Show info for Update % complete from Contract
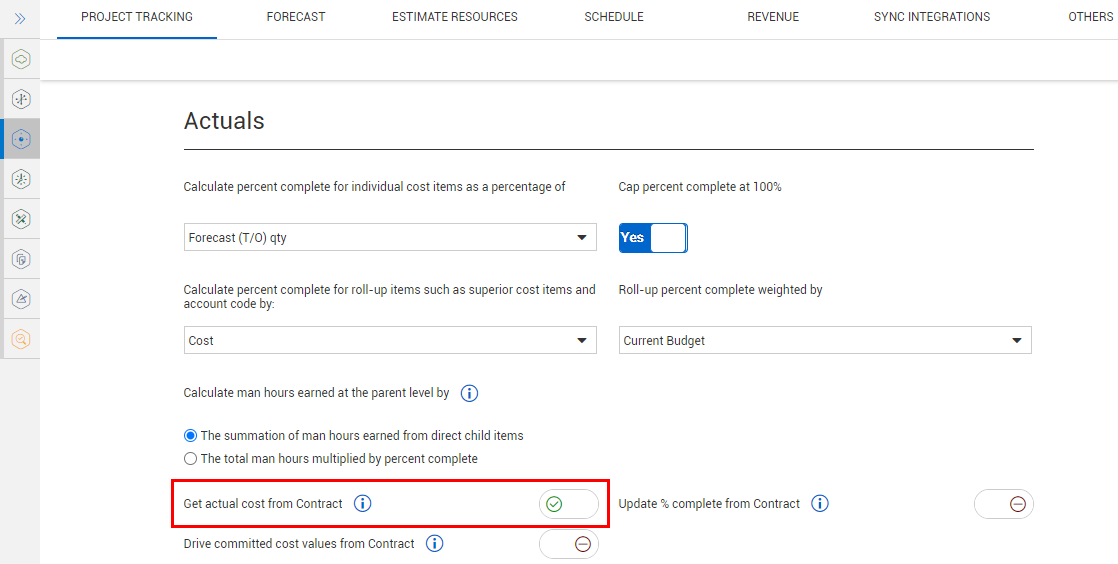Image resolution: width=1118 pixels, height=564 pixels. pos(820,503)
